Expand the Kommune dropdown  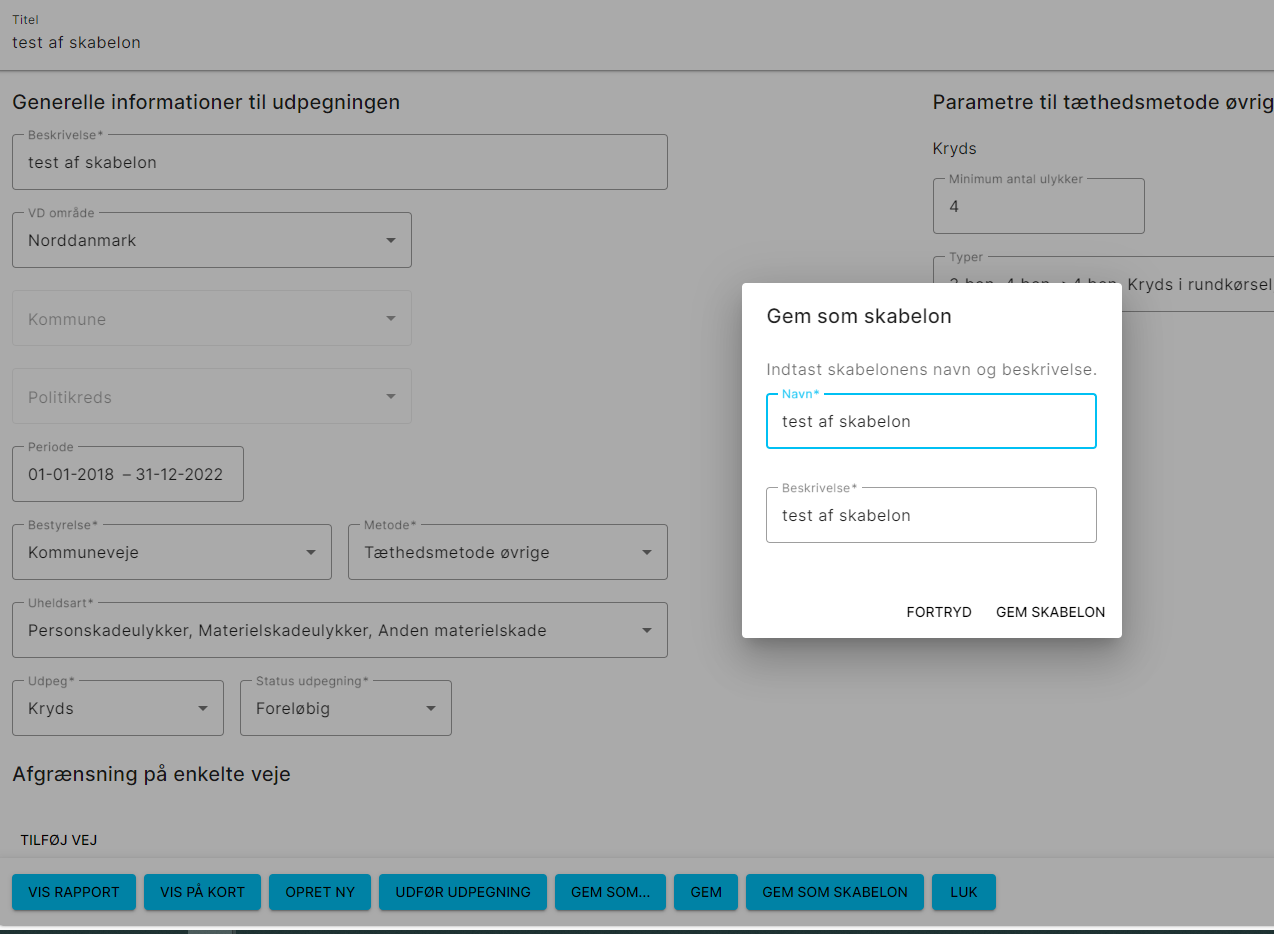click(x=211, y=319)
